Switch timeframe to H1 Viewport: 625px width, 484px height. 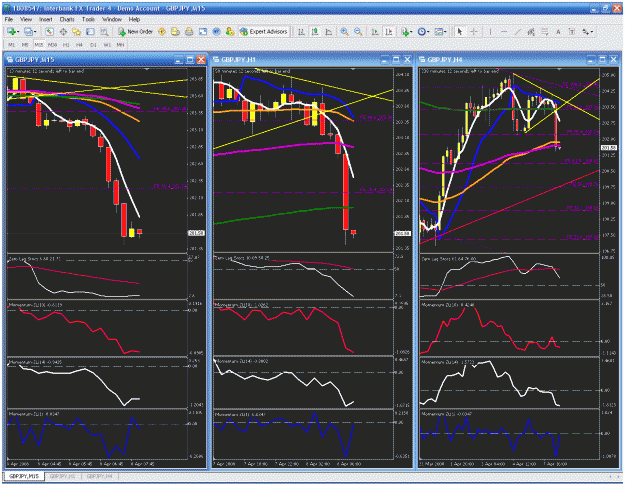tap(66, 45)
